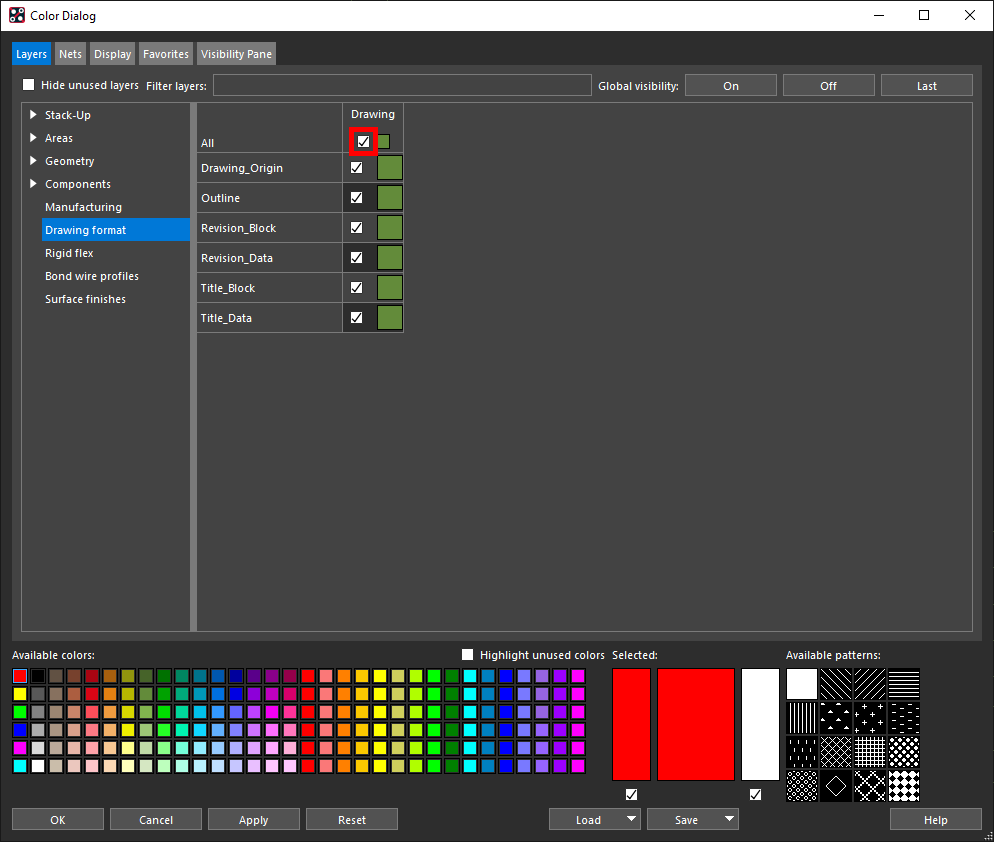The height and width of the screenshot is (842, 994).
Task: Open the Favorites tab
Action: pos(165,54)
